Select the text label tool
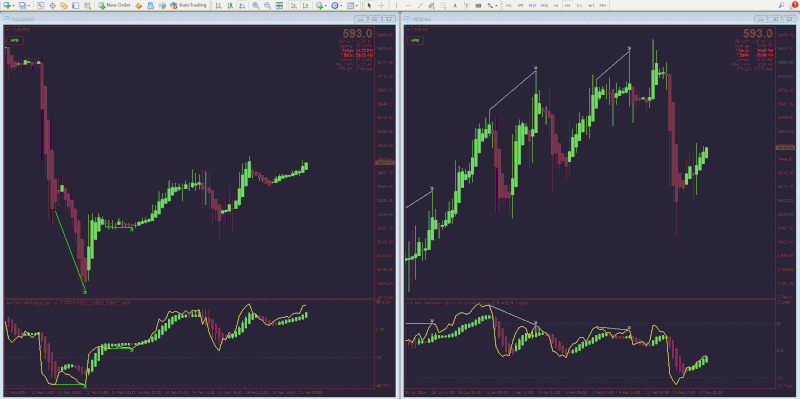This screenshot has height=399, width=800. 467,5
